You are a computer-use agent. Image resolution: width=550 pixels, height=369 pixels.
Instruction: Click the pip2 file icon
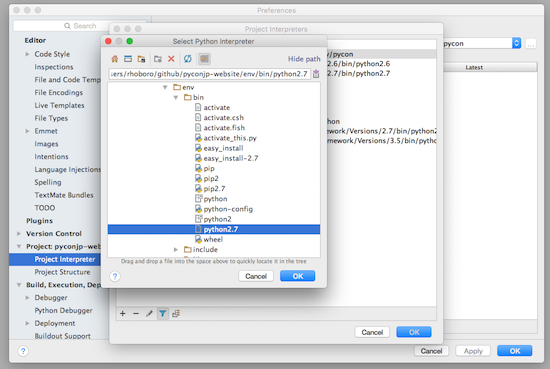pos(198,179)
